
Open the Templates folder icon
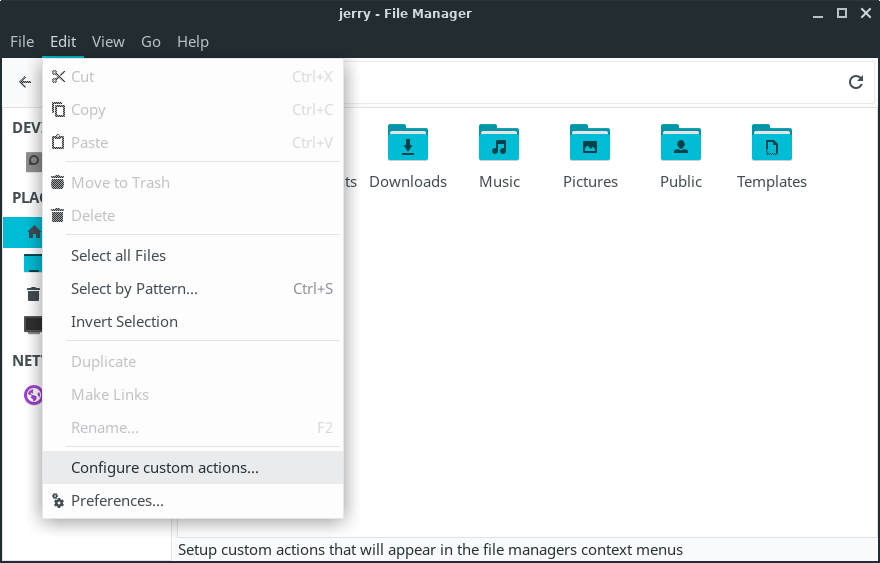pyautogui.click(x=771, y=144)
